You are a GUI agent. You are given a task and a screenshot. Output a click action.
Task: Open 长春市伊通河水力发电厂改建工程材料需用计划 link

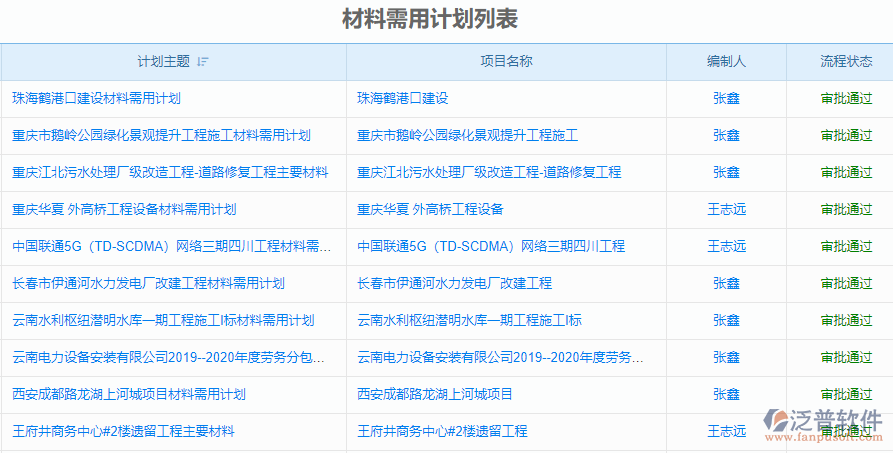pyautogui.click(x=148, y=283)
